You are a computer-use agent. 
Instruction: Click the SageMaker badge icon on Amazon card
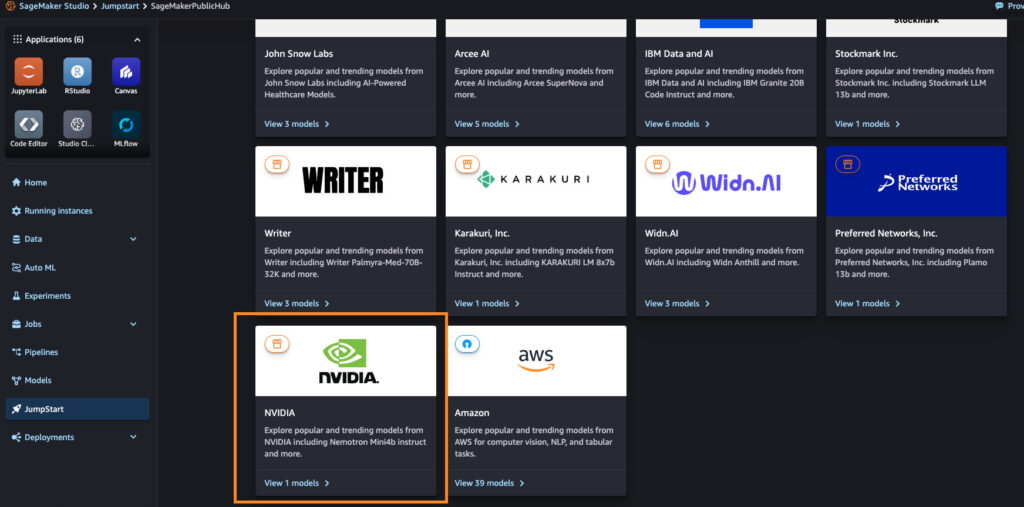[467, 343]
